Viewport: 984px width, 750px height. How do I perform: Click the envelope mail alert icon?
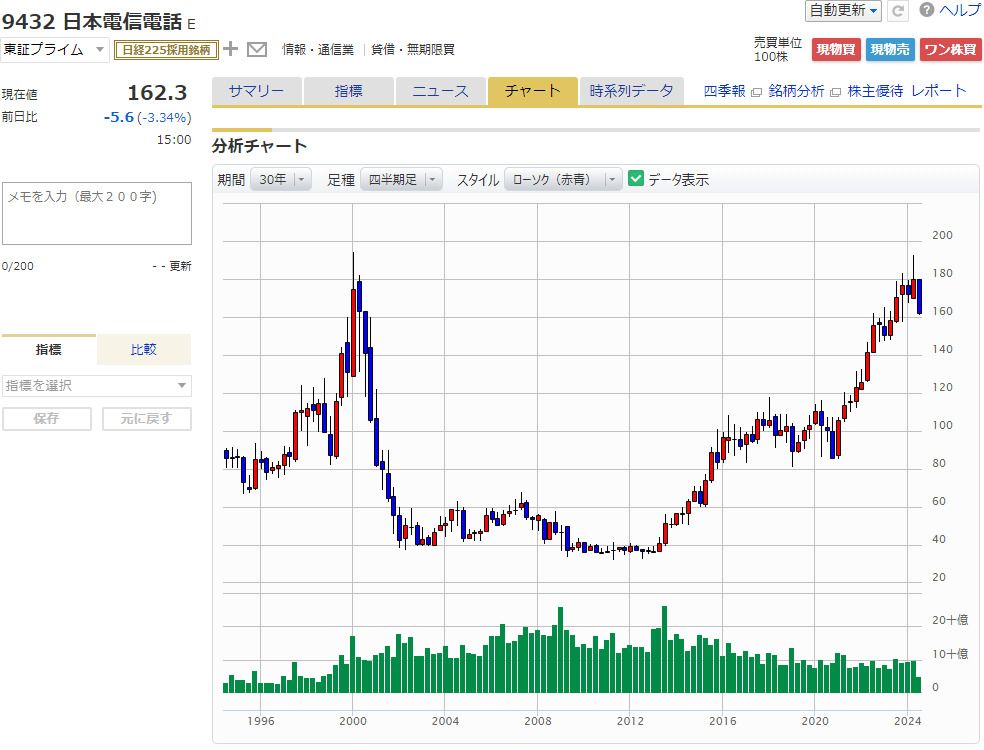(257, 49)
